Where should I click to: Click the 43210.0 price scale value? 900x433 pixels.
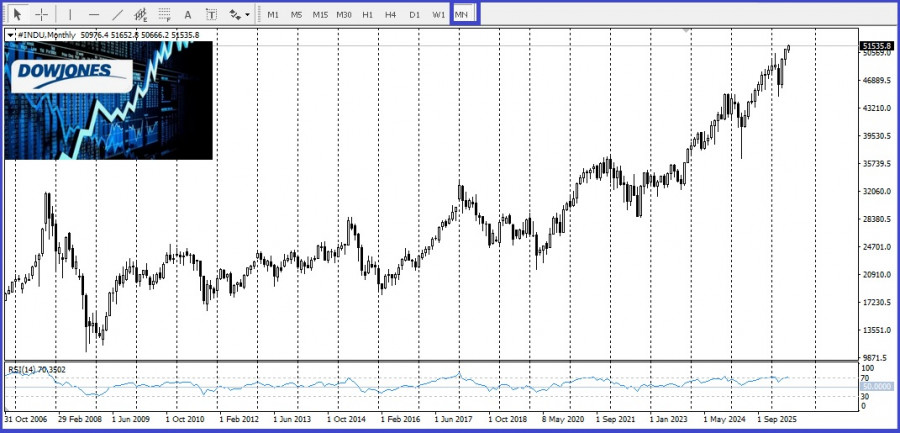[x=878, y=108]
